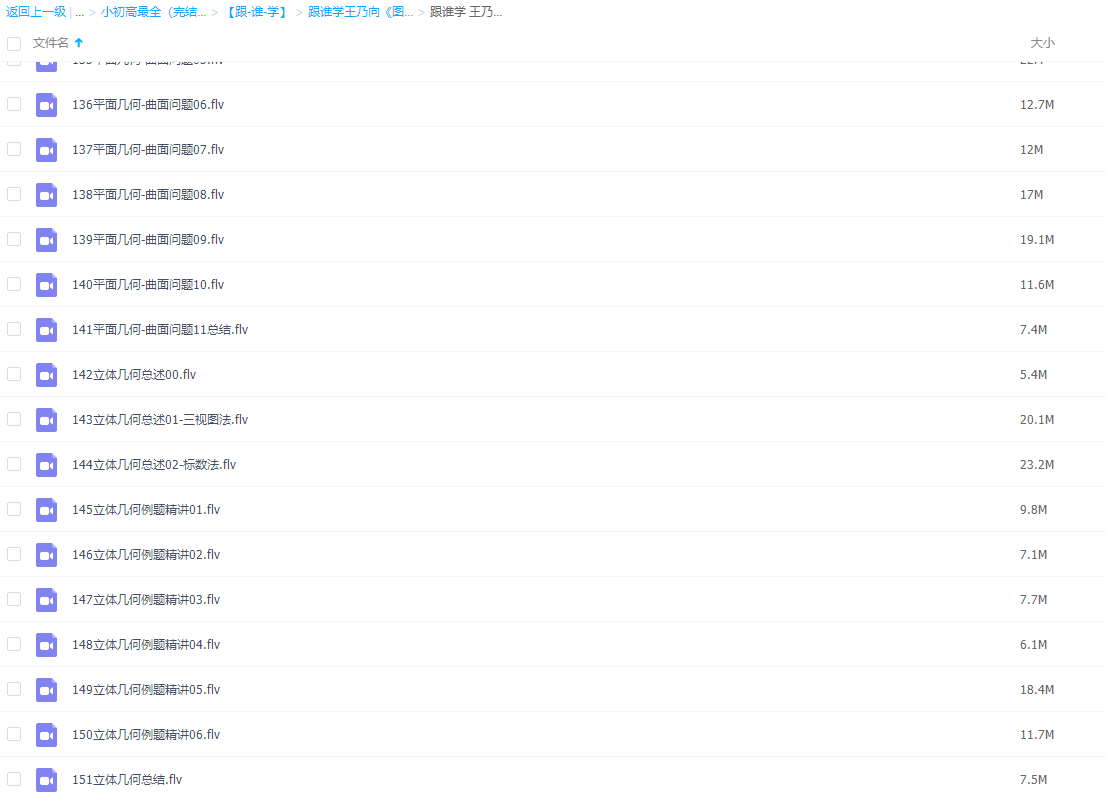Toggle the select-all checkbox beside 文件名
Image resolution: width=1105 pixels, height=796 pixels.
14,43
